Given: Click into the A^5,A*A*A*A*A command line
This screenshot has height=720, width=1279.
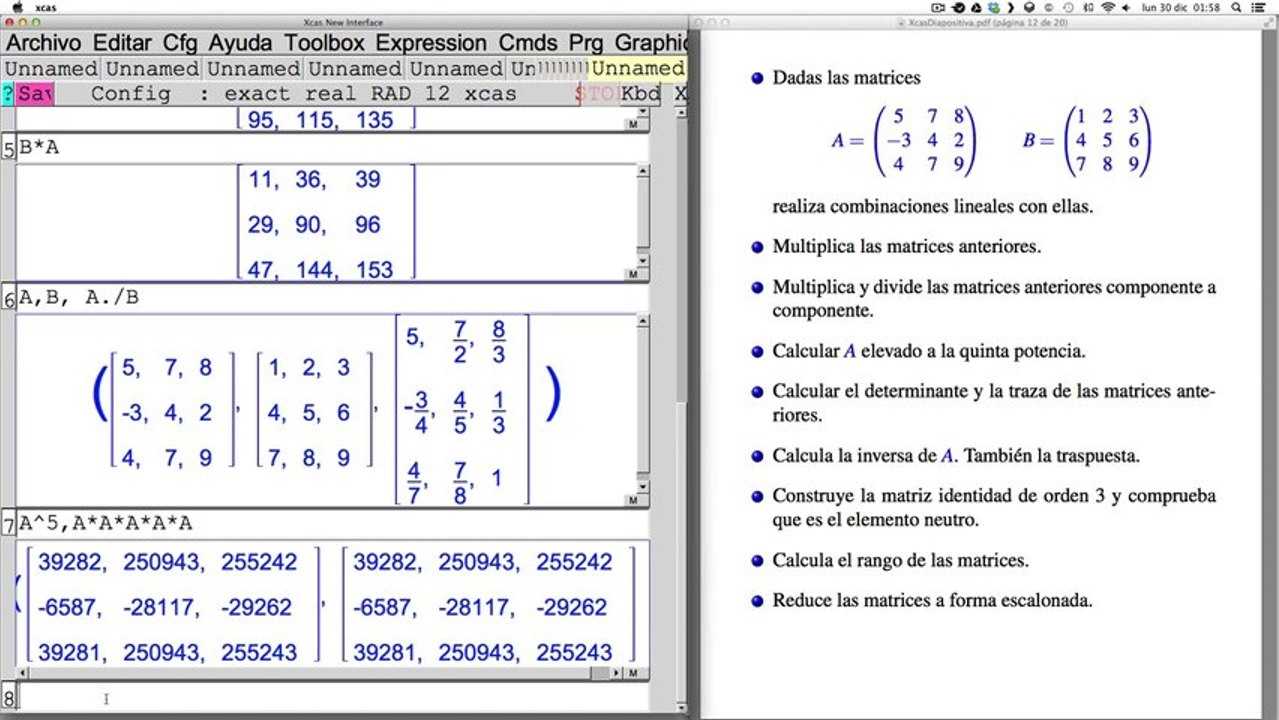Looking at the screenshot, I should 333,524.
